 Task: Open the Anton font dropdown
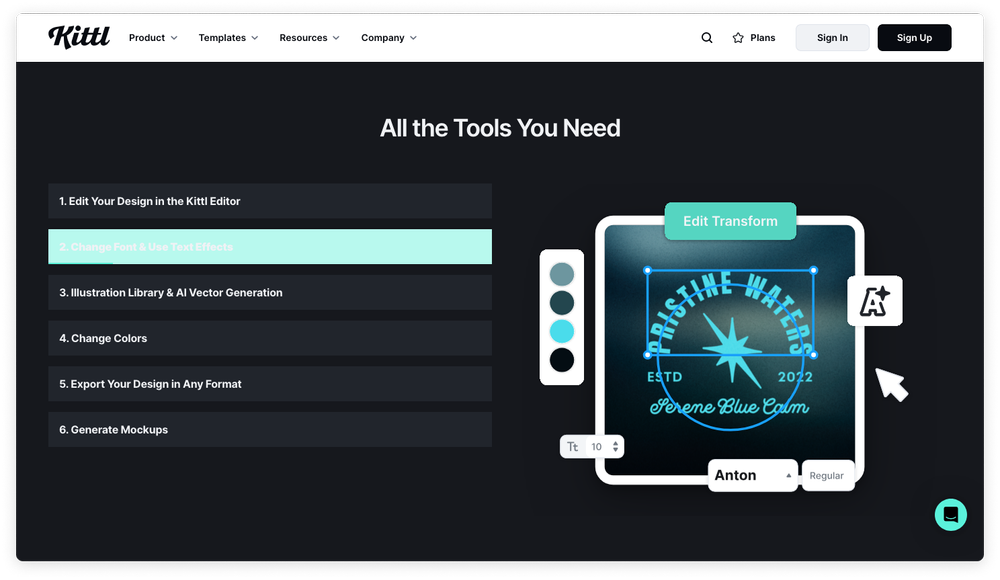(x=752, y=475)
